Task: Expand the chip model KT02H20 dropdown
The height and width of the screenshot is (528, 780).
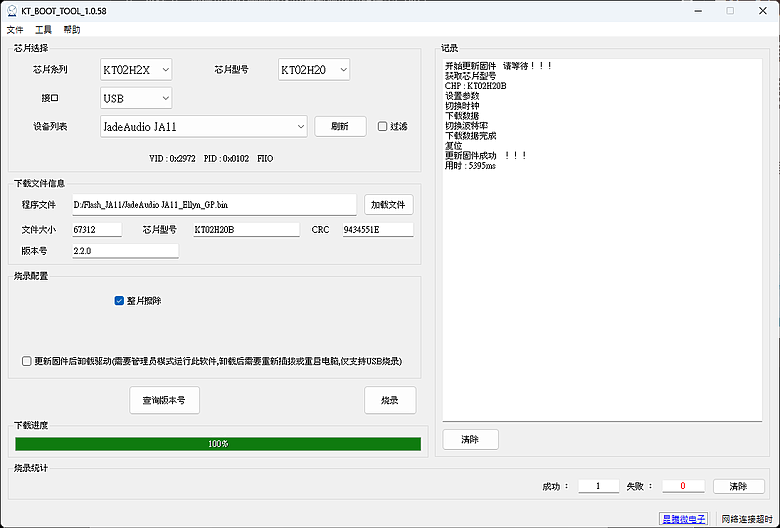Action: (314, 70)
